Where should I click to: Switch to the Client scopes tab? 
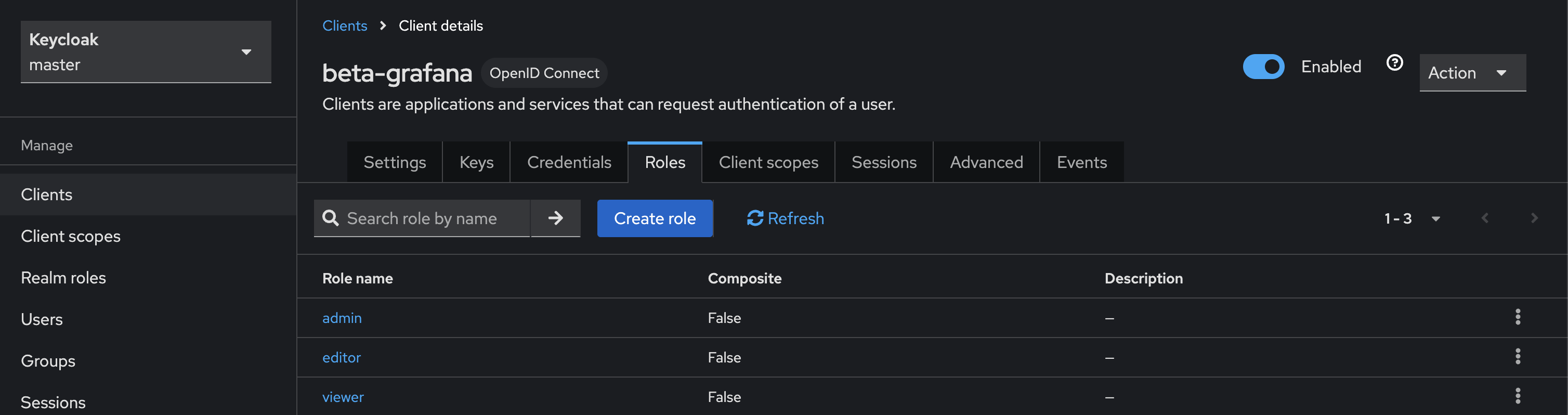(x=768, y=162)
